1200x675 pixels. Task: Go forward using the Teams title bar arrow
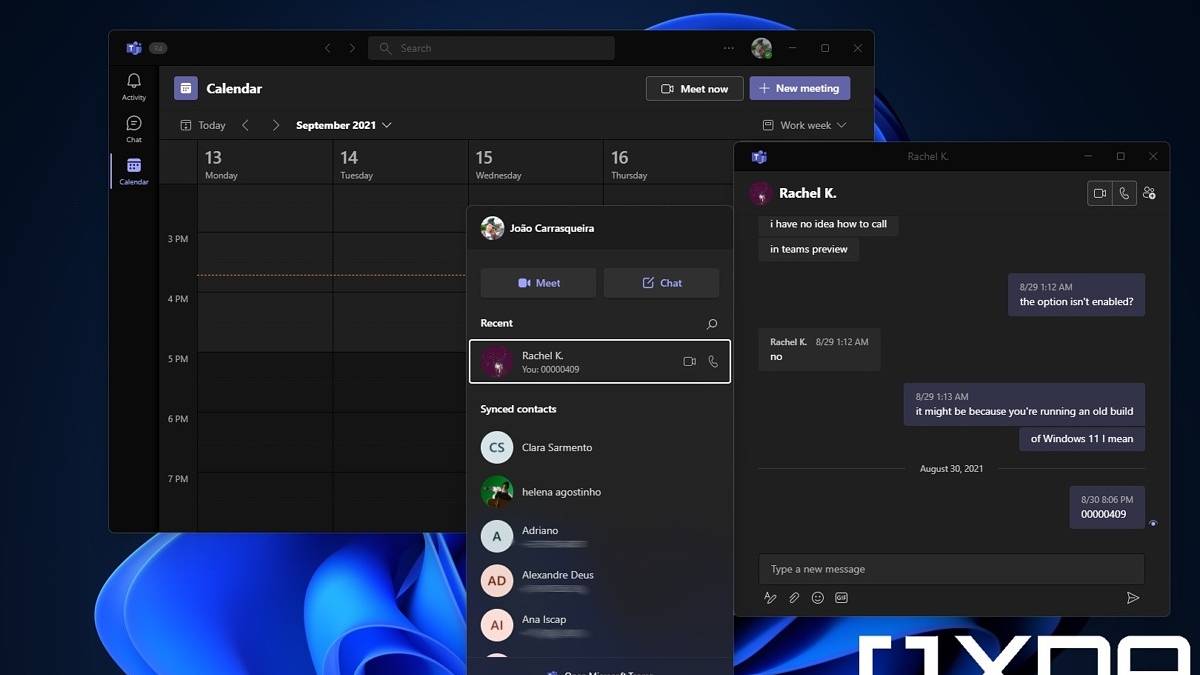tap(352, 48)
